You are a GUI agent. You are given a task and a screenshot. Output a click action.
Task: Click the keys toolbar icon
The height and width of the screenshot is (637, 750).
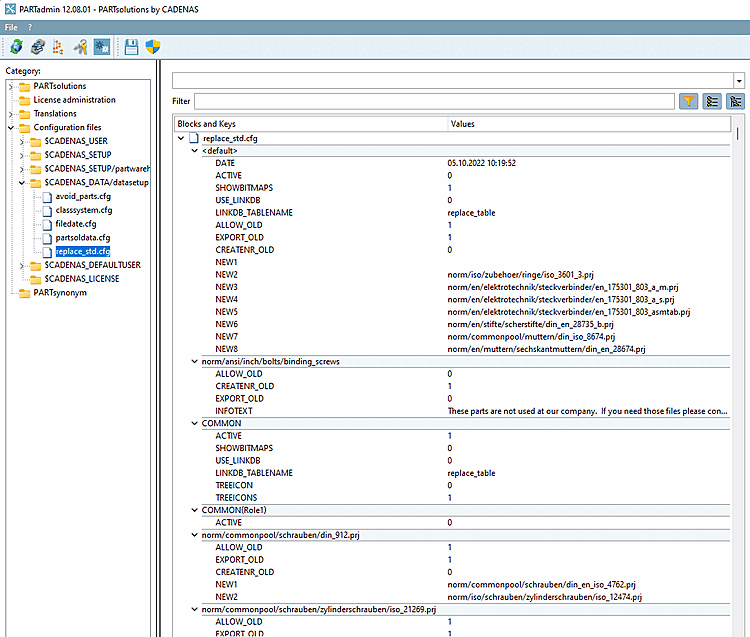click(x=81, y=46)
